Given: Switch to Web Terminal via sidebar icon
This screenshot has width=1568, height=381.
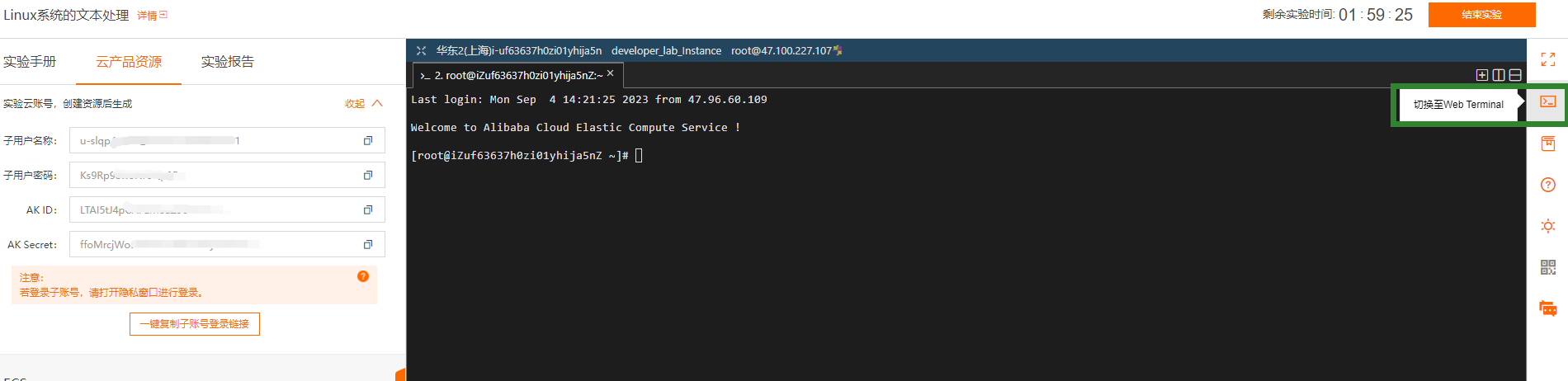Looking at the screenshot, I should pos(1547,102).
